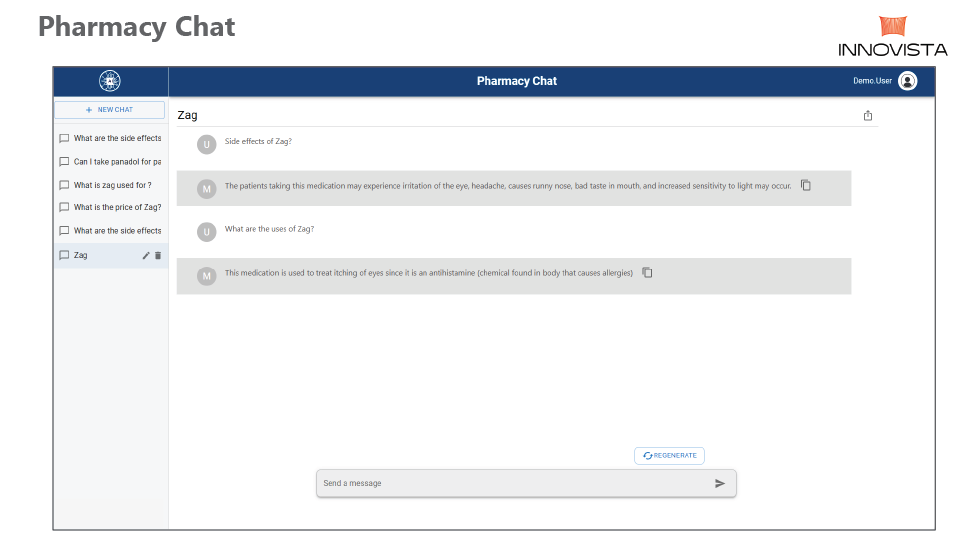
Task: Start a new chat with New Chat button
Action: pos(110,110)
